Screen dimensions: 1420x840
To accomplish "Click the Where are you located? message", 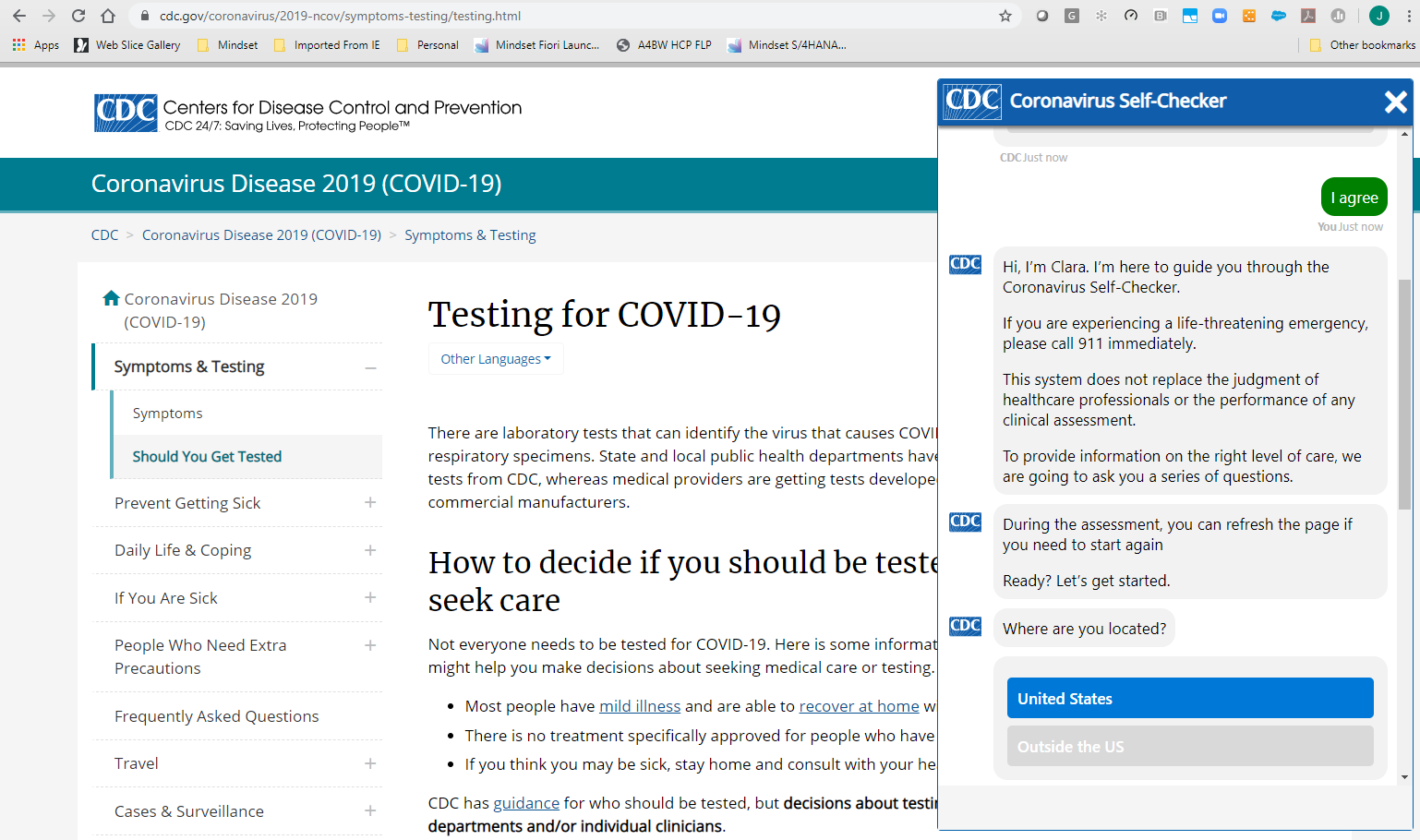I will pyautogui.click(x=1084, y=629).
